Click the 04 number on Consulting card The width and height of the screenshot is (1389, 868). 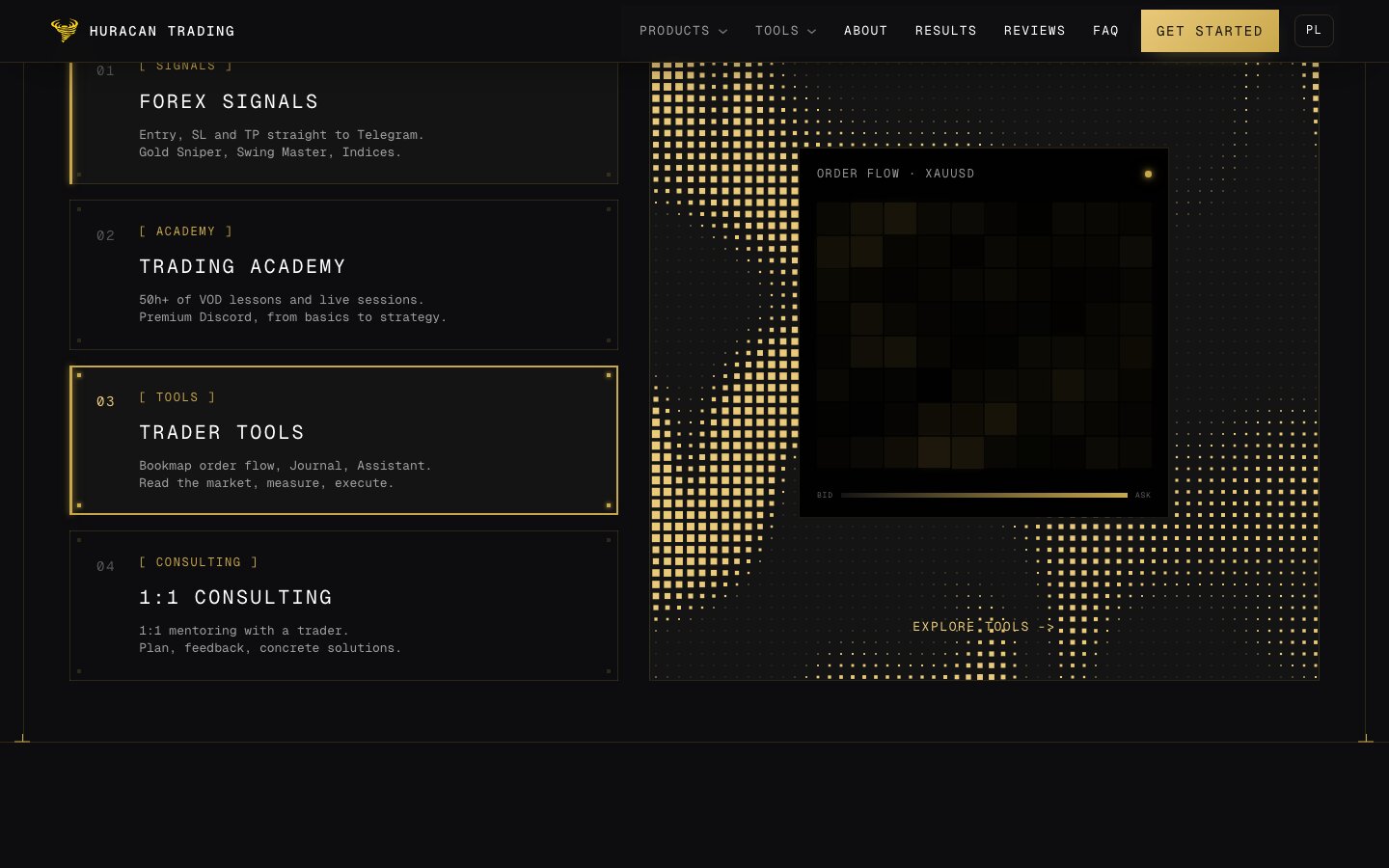(105, 566)
